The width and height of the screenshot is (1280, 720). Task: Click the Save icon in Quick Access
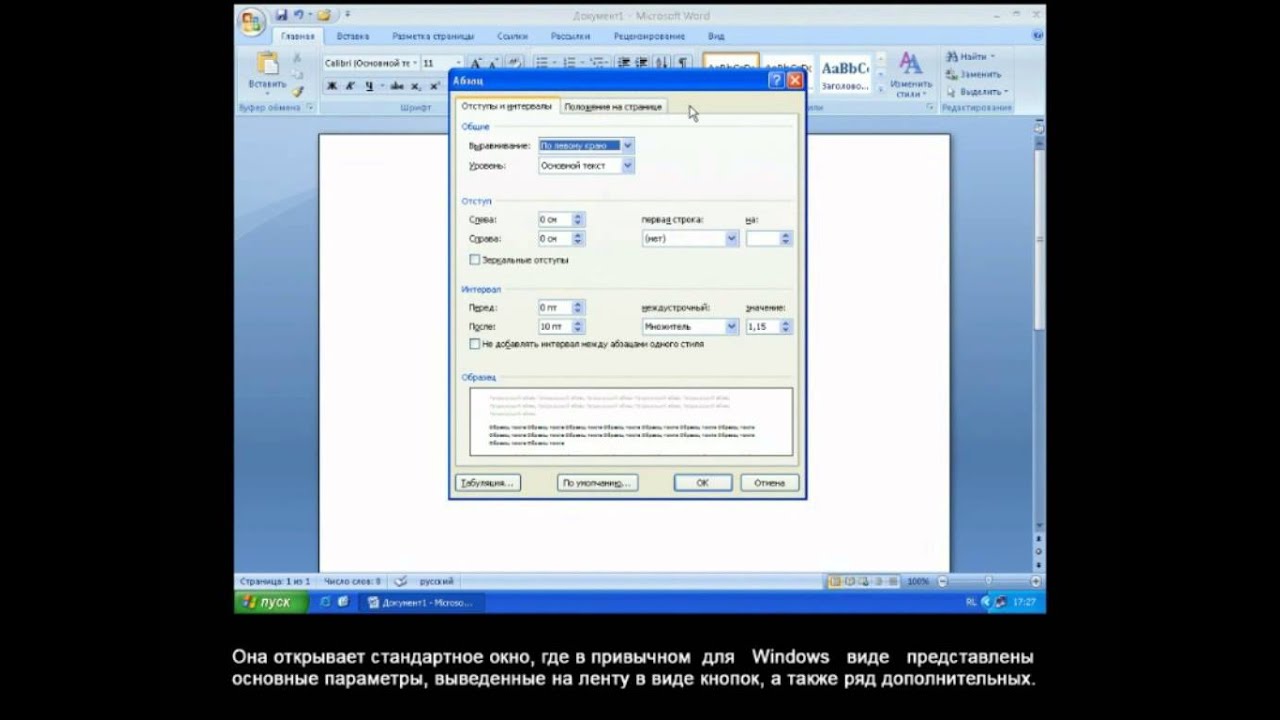(281, 15)
